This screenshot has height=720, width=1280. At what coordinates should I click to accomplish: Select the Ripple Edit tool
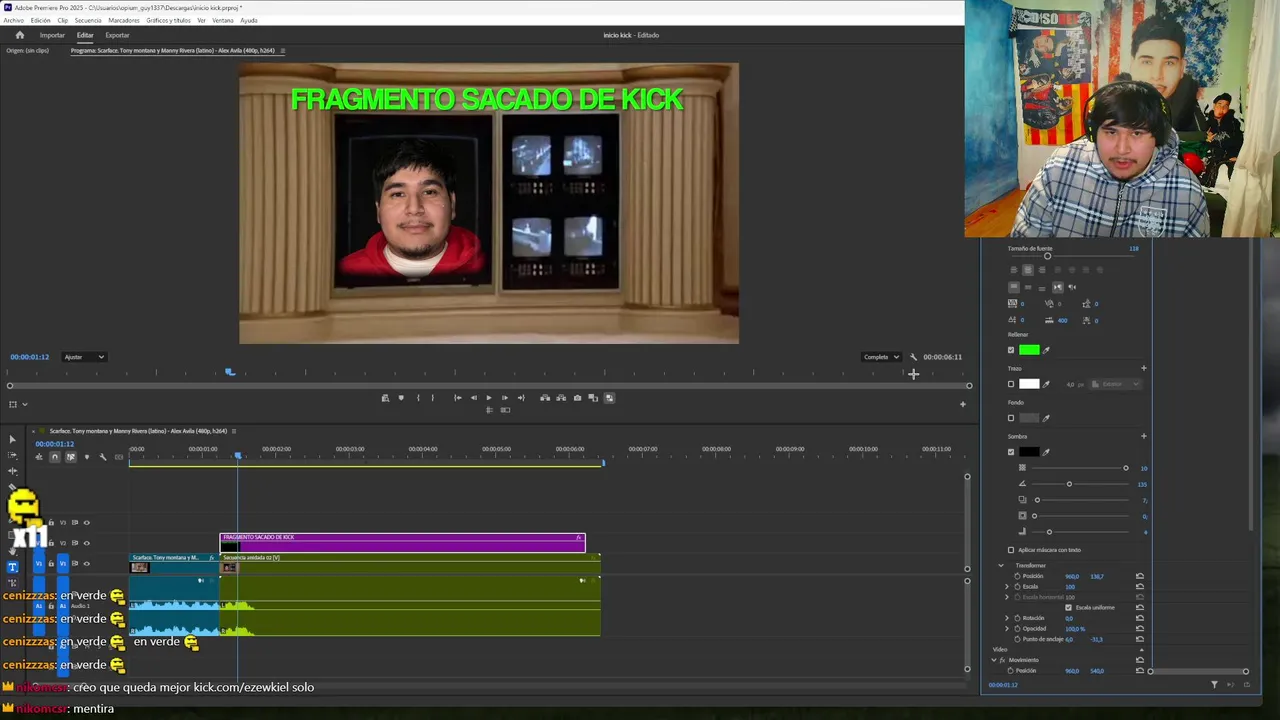pos(12,471)
